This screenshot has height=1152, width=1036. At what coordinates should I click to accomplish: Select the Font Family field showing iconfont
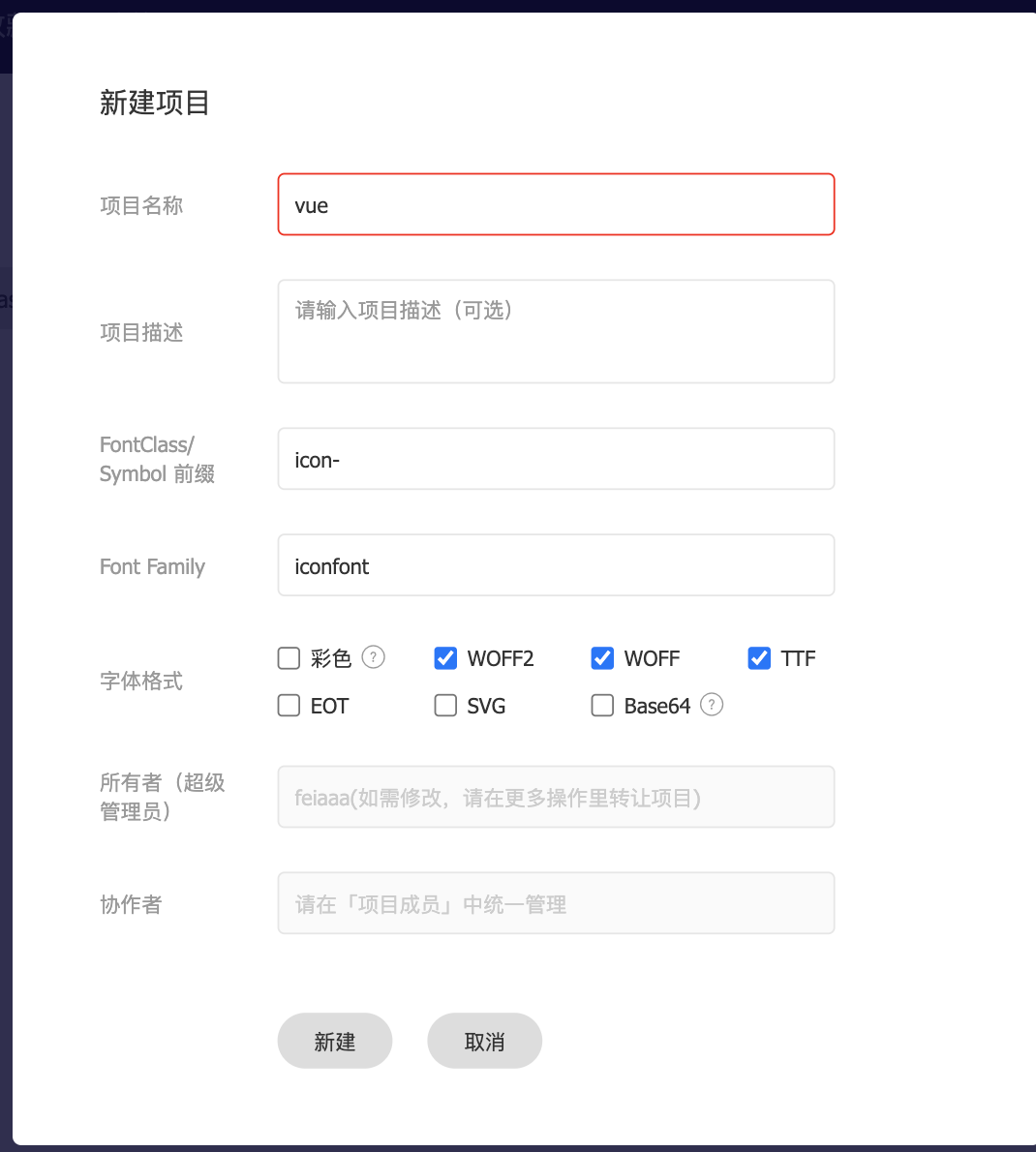pyautogui.click(x=556, y=564)
